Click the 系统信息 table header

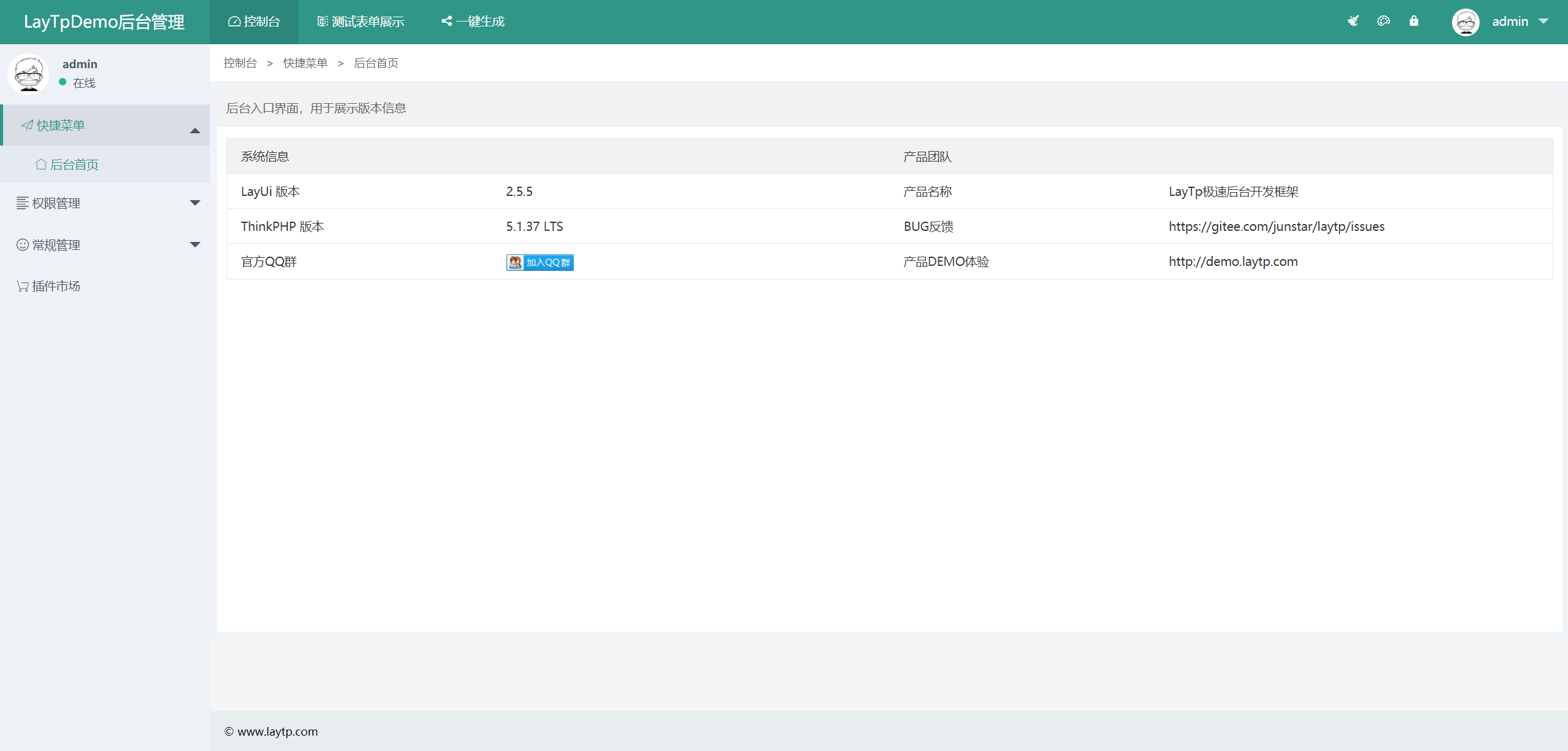[265, 157]
